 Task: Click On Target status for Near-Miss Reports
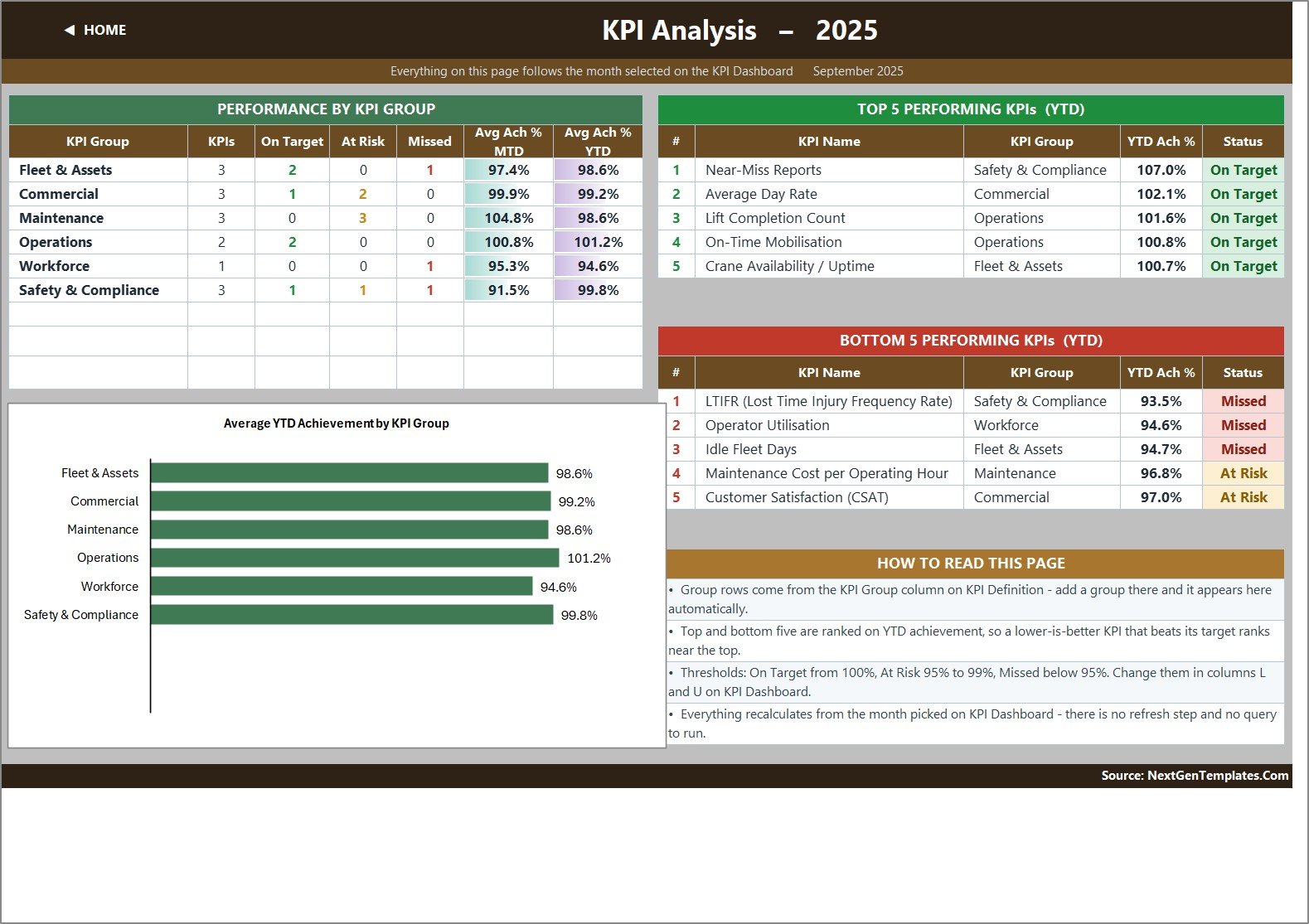1244,170
